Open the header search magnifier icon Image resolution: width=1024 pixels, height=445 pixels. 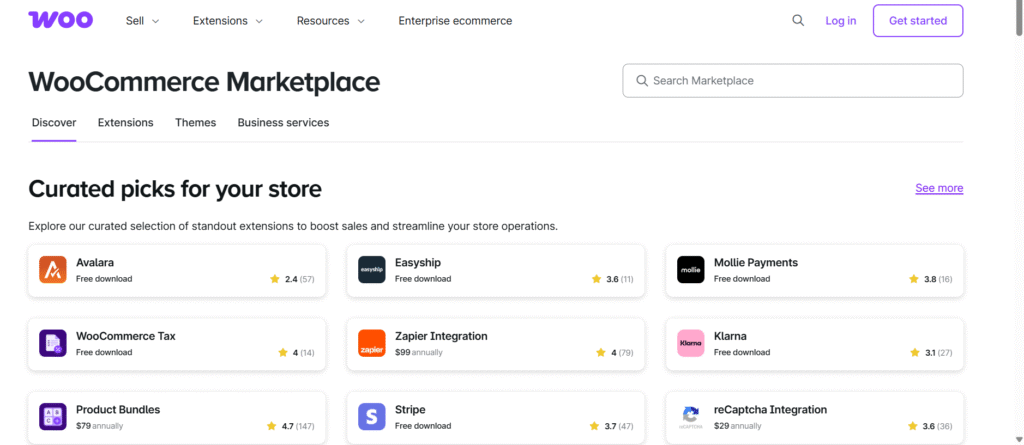click(x=797, y=20)
